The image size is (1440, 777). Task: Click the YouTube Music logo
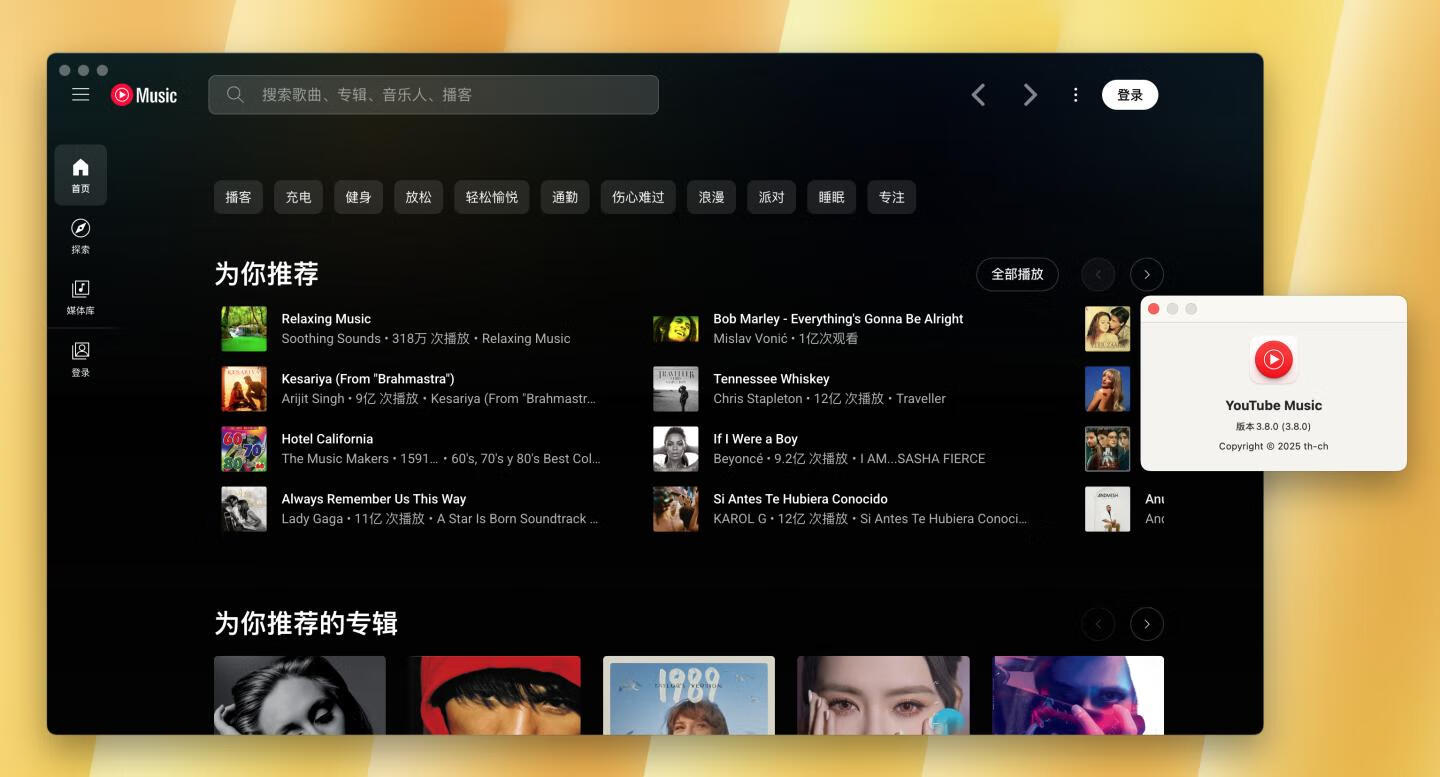144,95
